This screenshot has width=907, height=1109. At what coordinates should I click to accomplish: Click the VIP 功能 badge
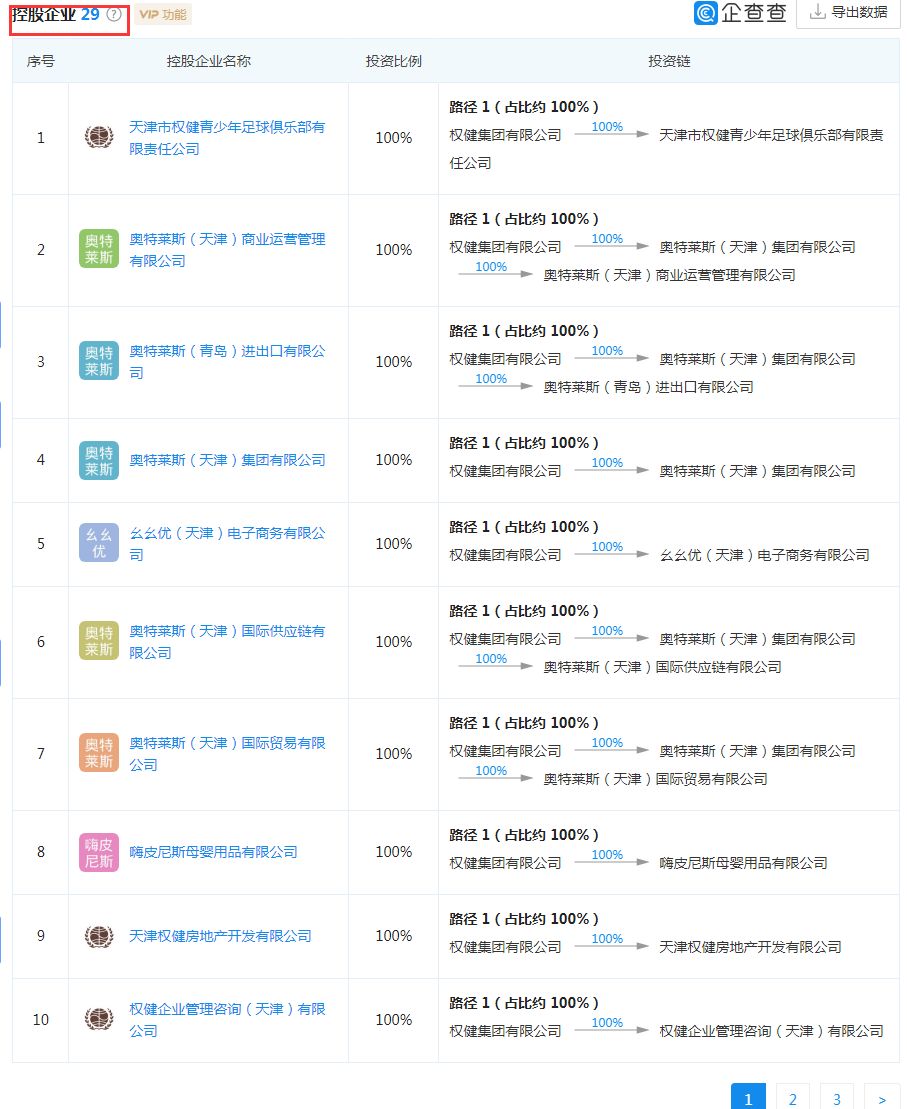click(163, 14)
